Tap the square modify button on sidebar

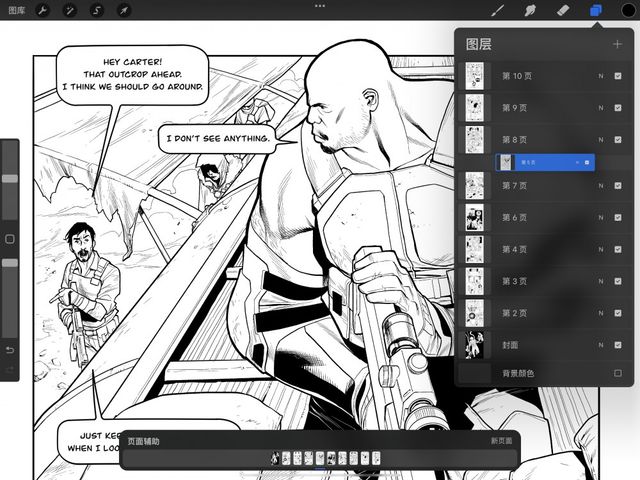pos(10,239)
